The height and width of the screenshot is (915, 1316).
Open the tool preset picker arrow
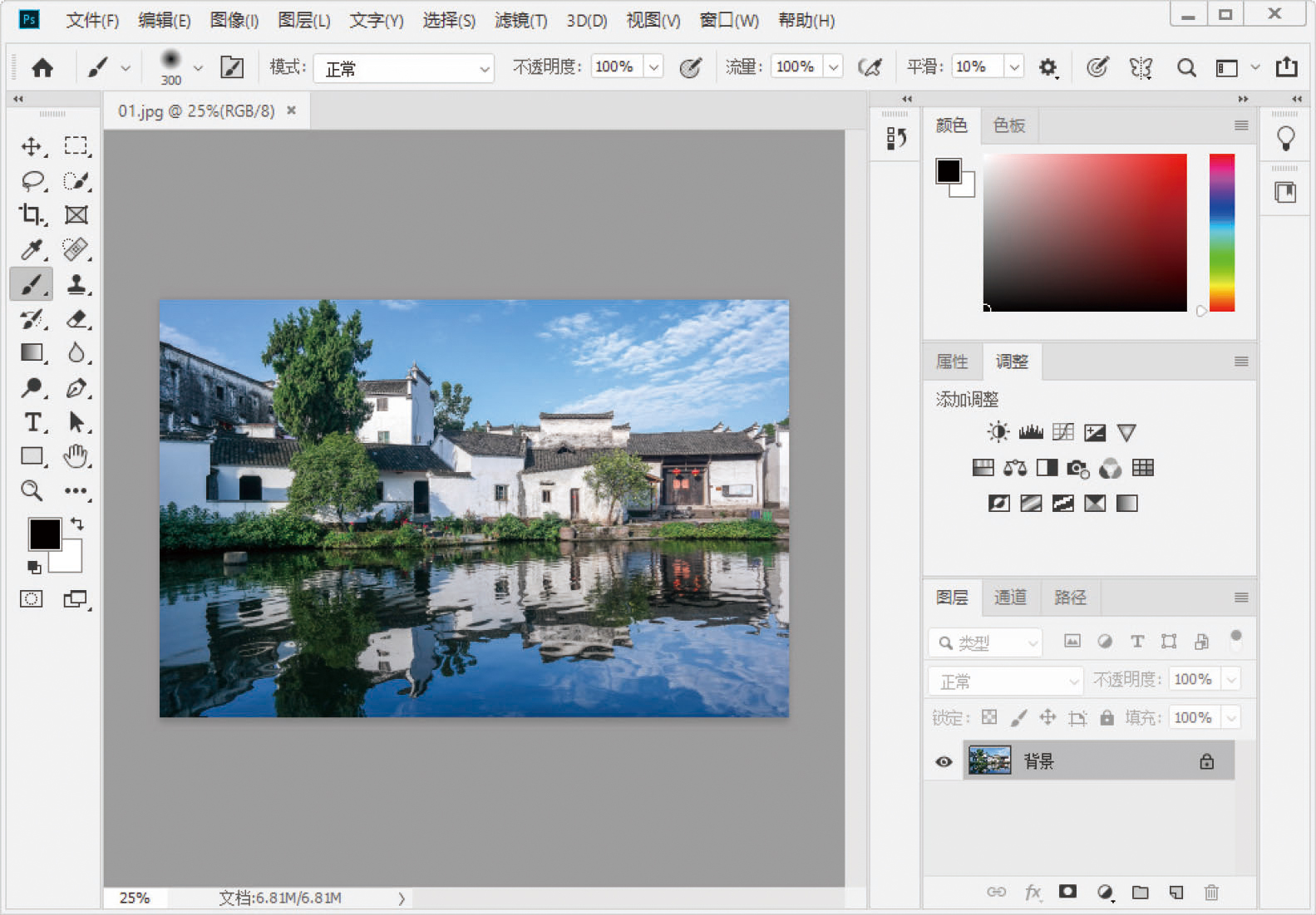pos(125,68)
